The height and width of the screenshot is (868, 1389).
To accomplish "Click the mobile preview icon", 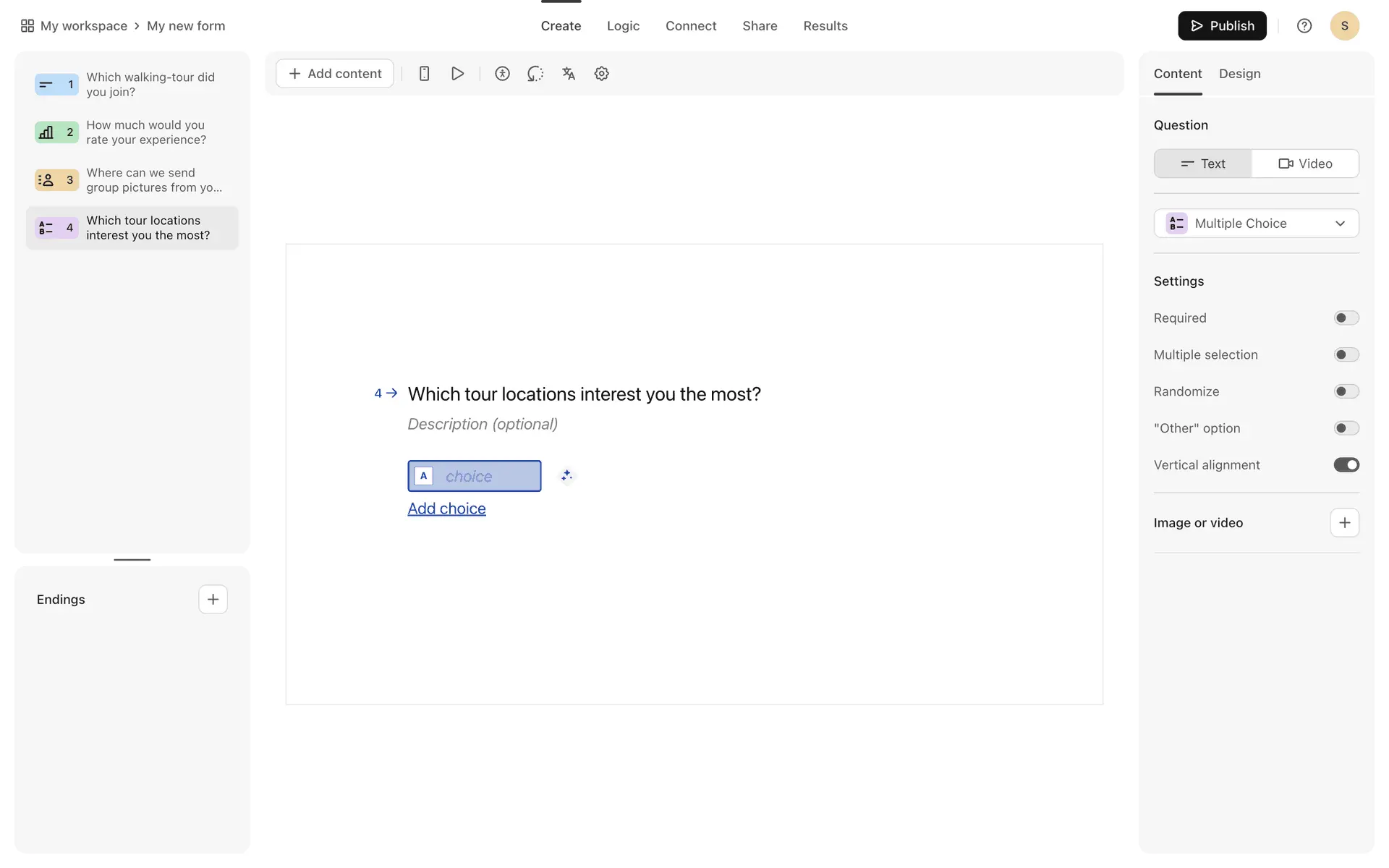I will point(425,74).
